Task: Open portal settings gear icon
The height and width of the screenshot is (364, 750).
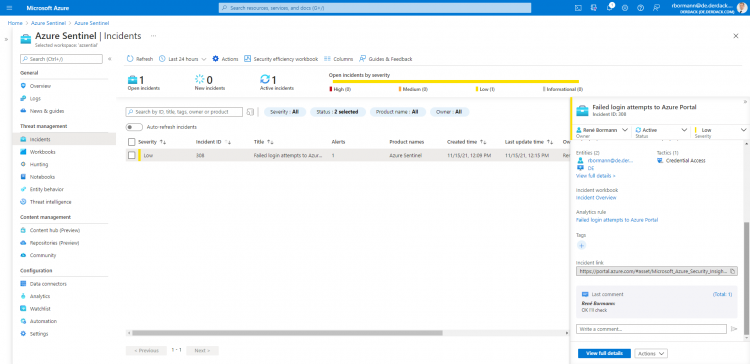Action: (x=625, y=8)
